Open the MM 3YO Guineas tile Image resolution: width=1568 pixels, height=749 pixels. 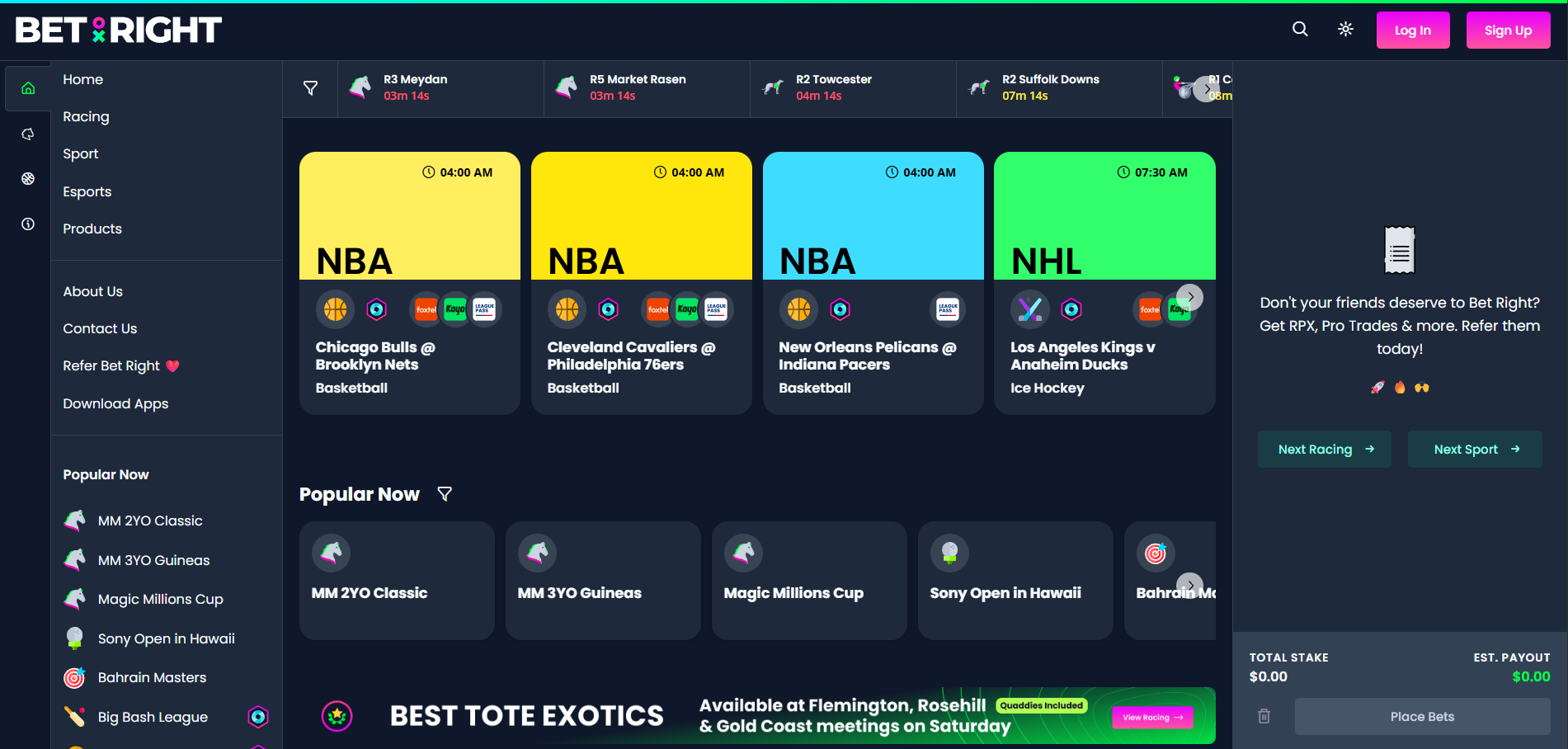[x=603, y=581]
